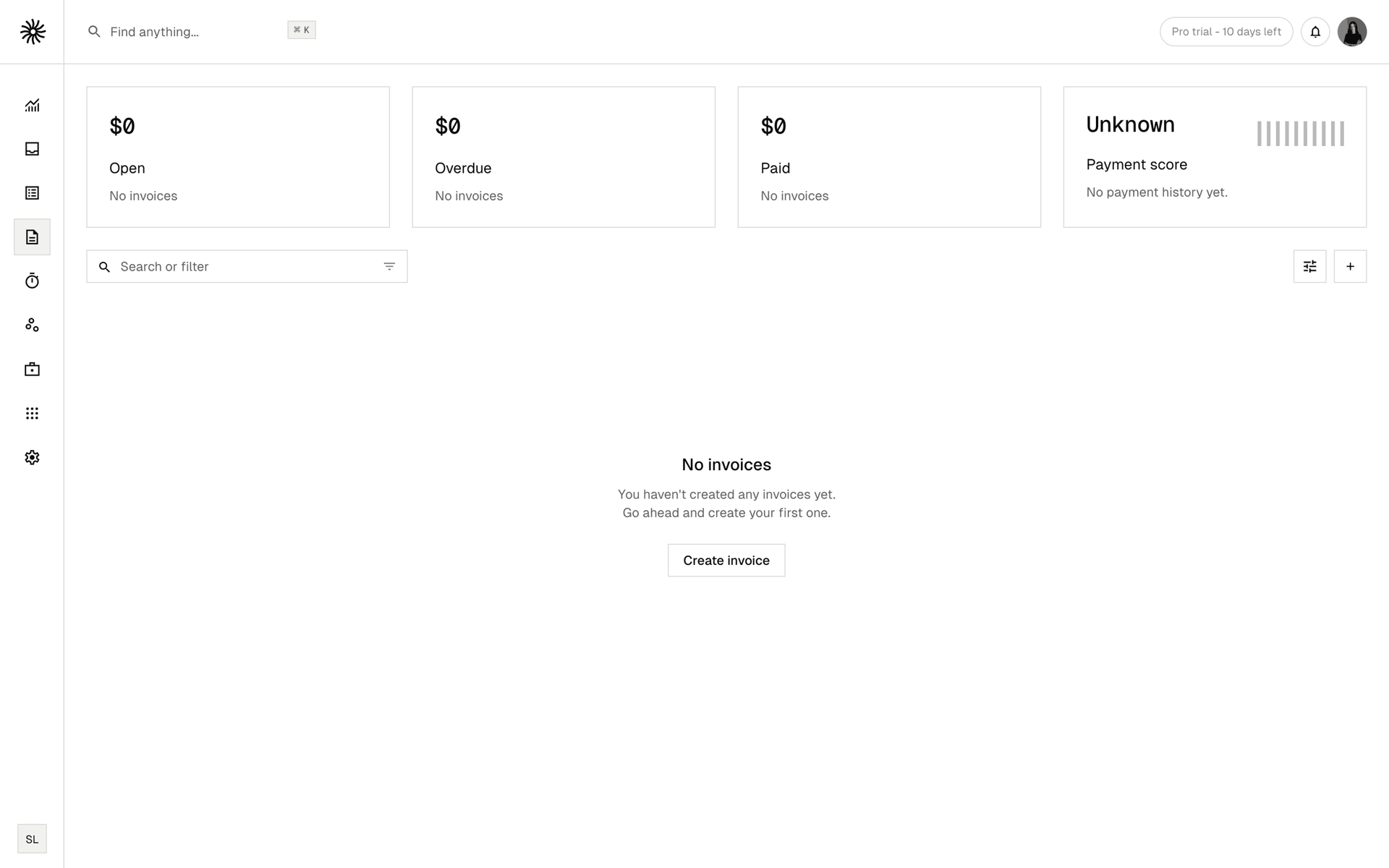Open the Overview chart icon in sidebar
This screenshot has height=868, width=1389.
point(32,105)
